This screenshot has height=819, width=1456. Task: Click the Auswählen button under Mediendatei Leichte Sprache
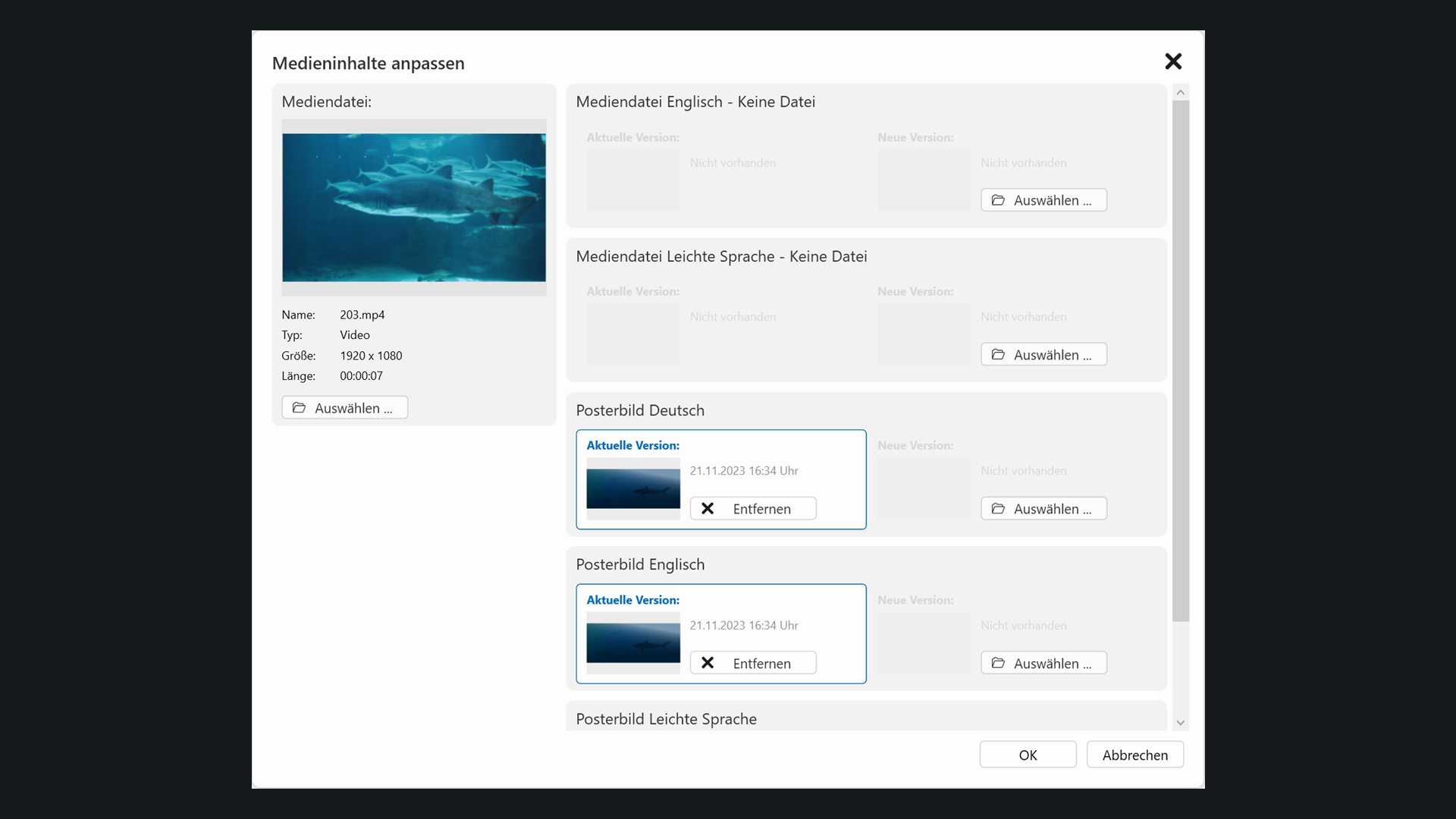pyautogui.click(x=1043, y=355)
